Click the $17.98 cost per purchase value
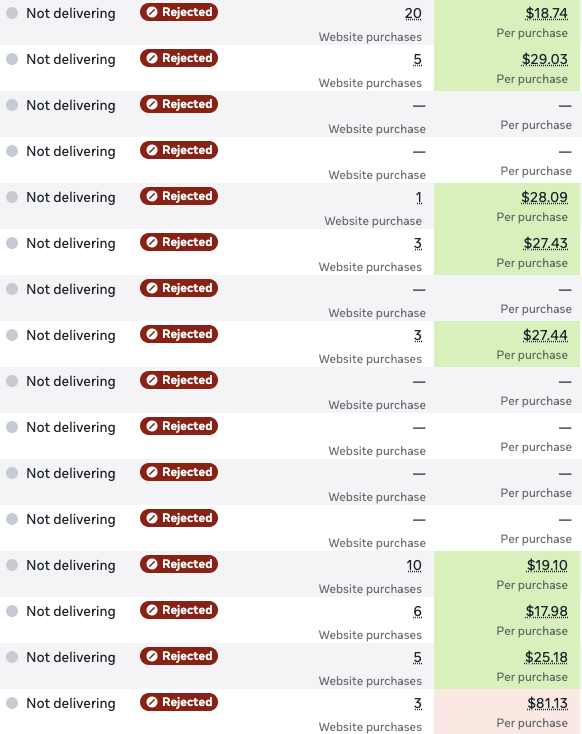 tap(546, 611)
